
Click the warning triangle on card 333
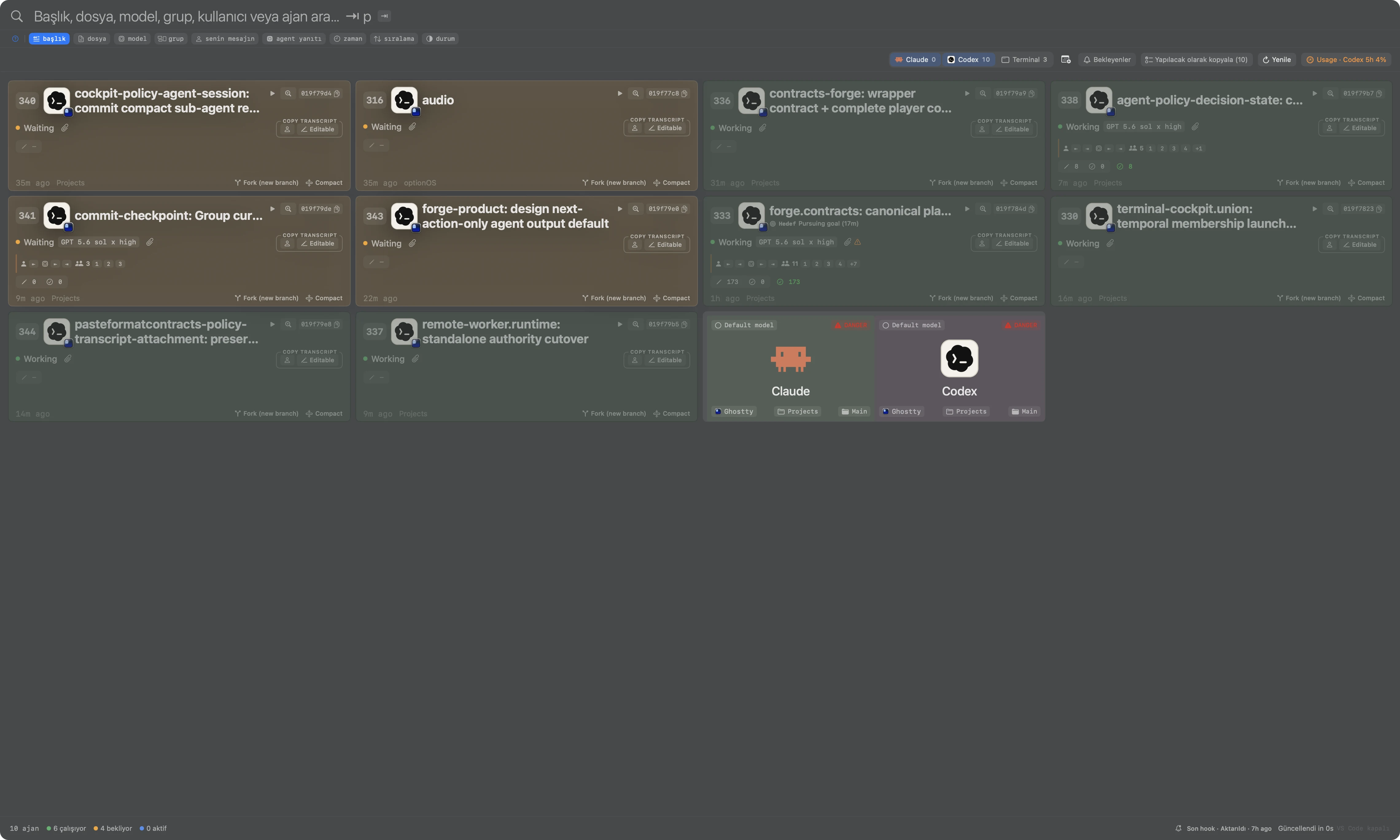pyautogui.click(x=857, y=242)
